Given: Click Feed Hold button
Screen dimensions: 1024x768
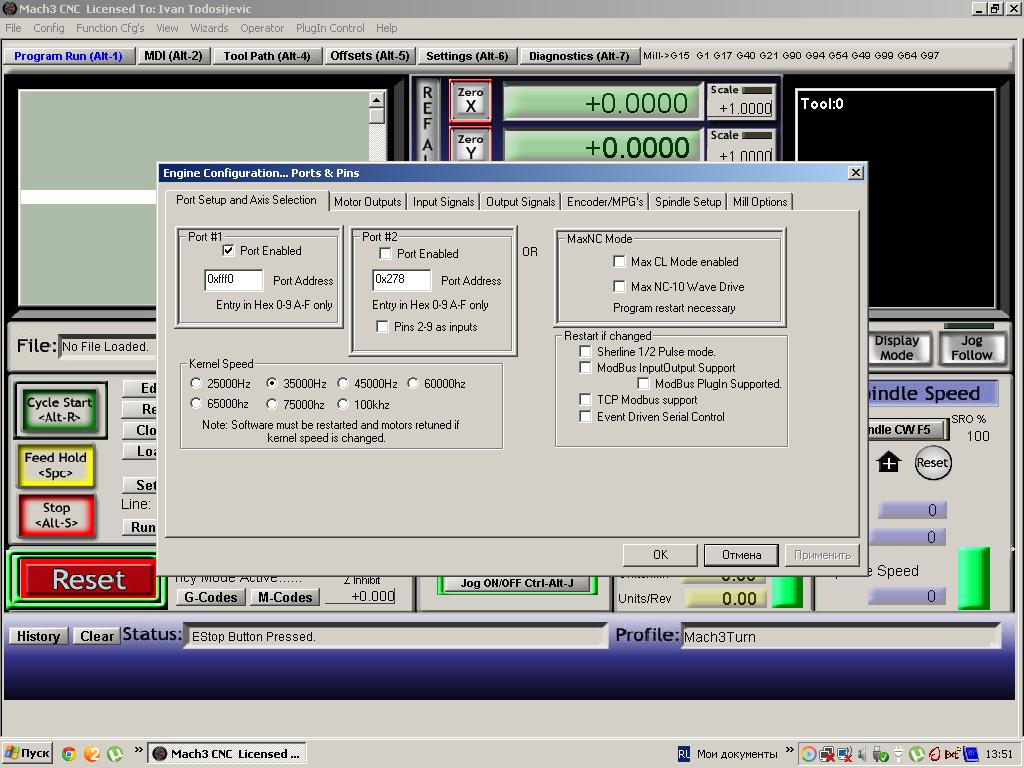Looking at the screenshot, I should coord(56,465).
